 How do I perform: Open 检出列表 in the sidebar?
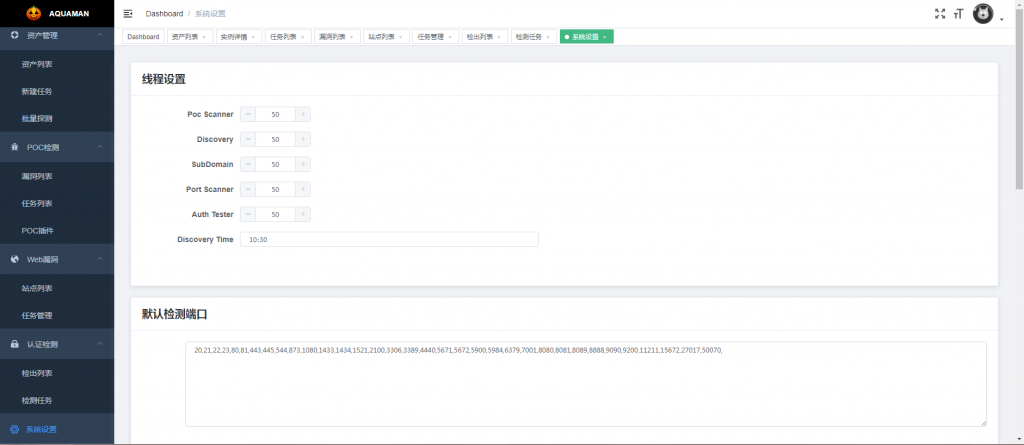tap(57, 373)
